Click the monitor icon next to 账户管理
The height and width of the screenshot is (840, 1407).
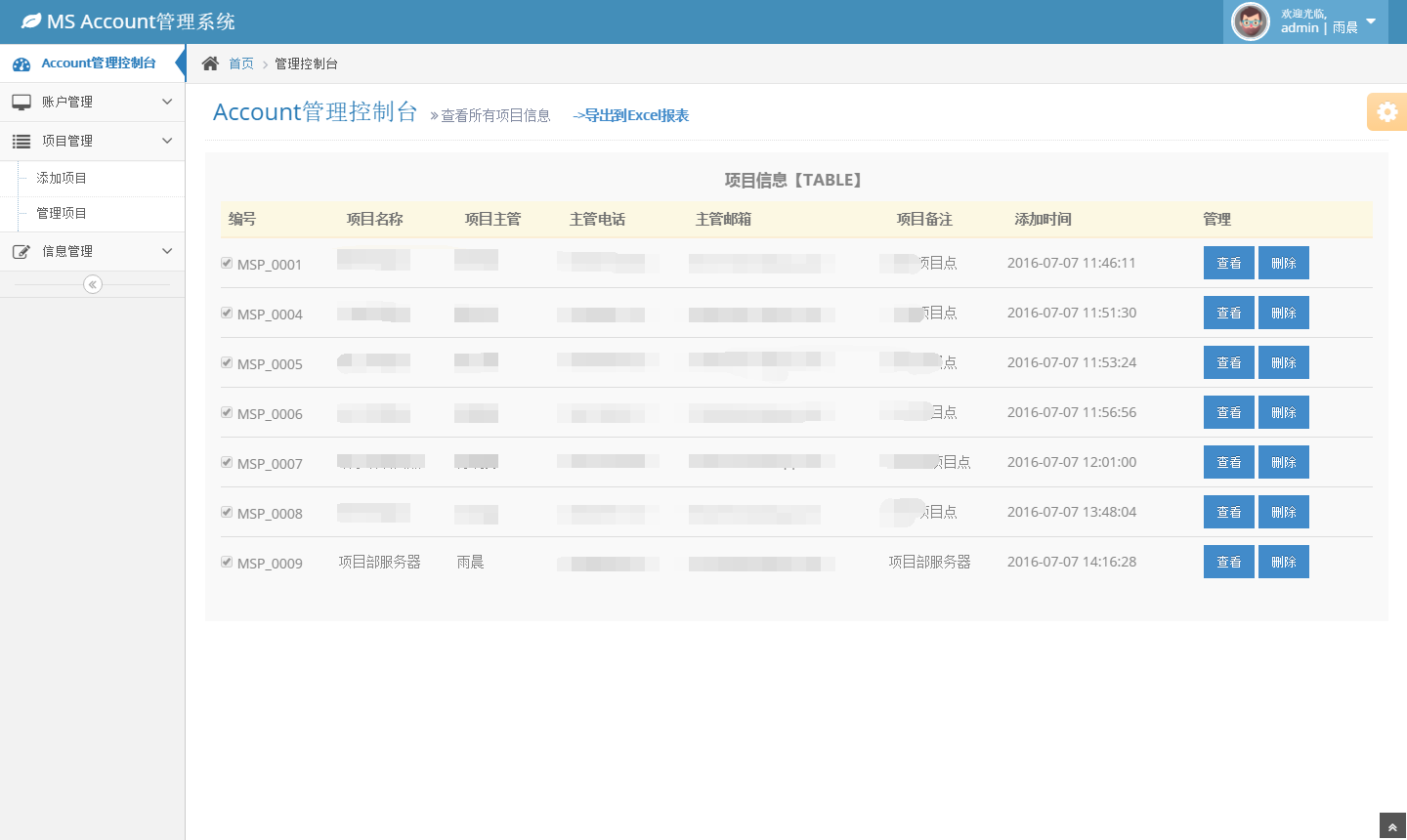tap(21, 102)
